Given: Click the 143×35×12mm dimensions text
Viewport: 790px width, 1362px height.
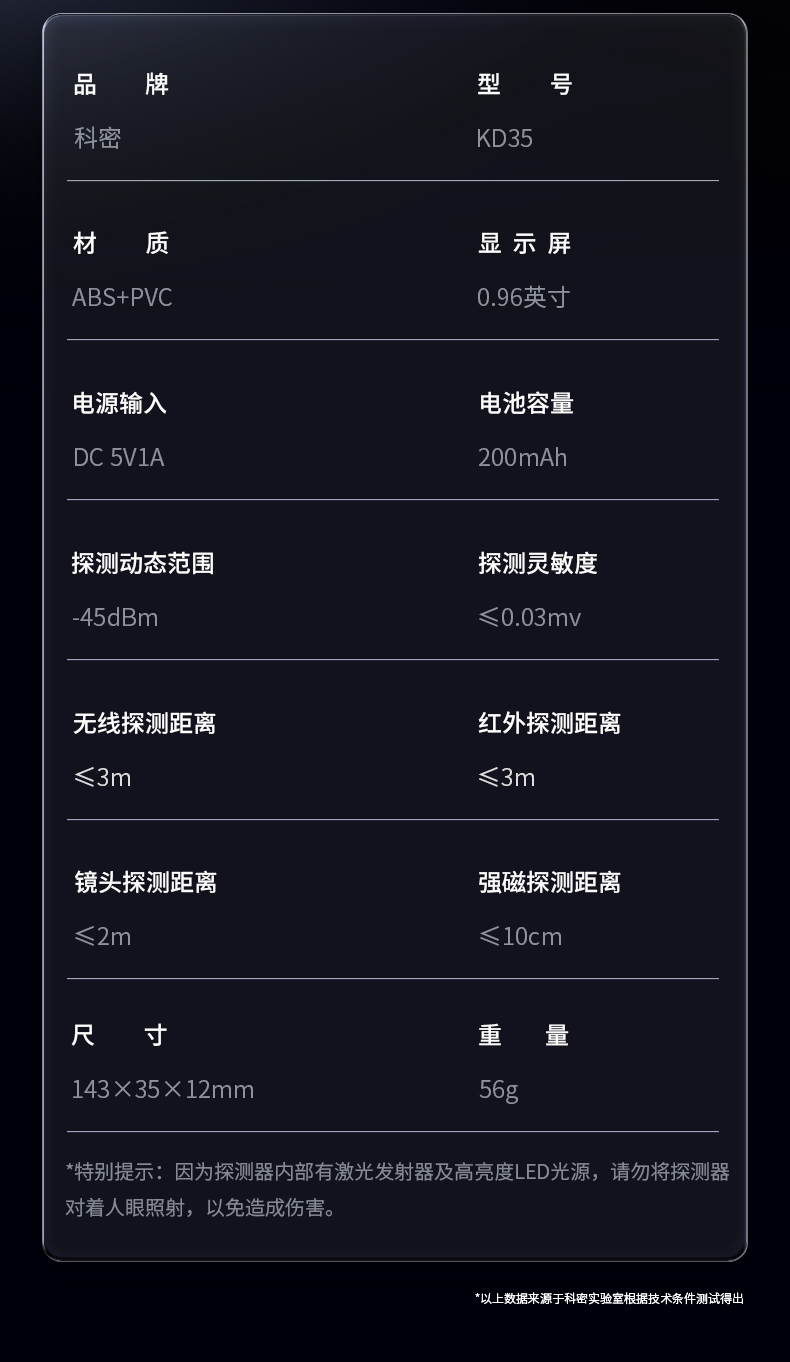Looking at the screenshot, I should [x=162, y=1089].
